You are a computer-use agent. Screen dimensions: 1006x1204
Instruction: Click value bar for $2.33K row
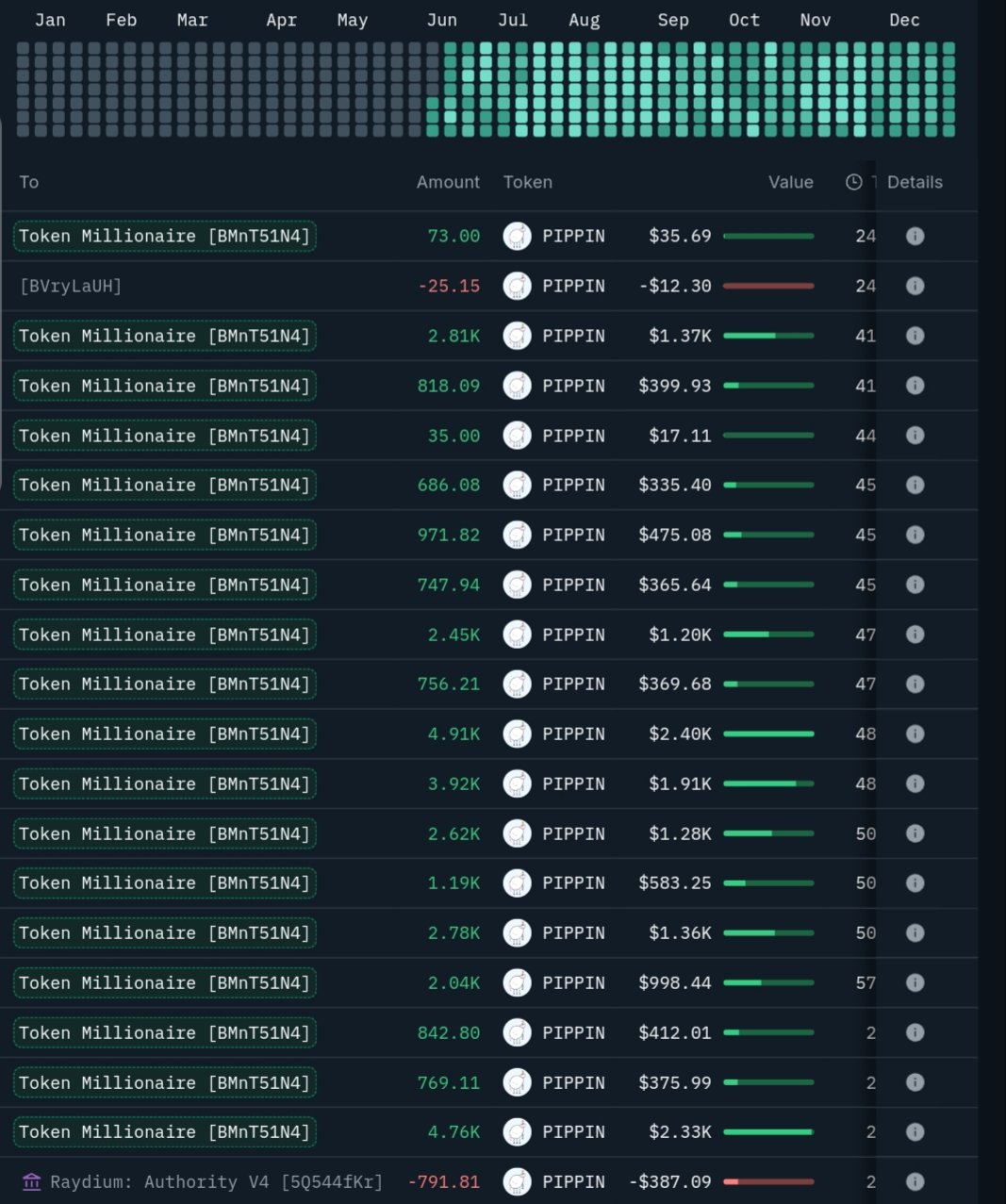[767, 1131]
